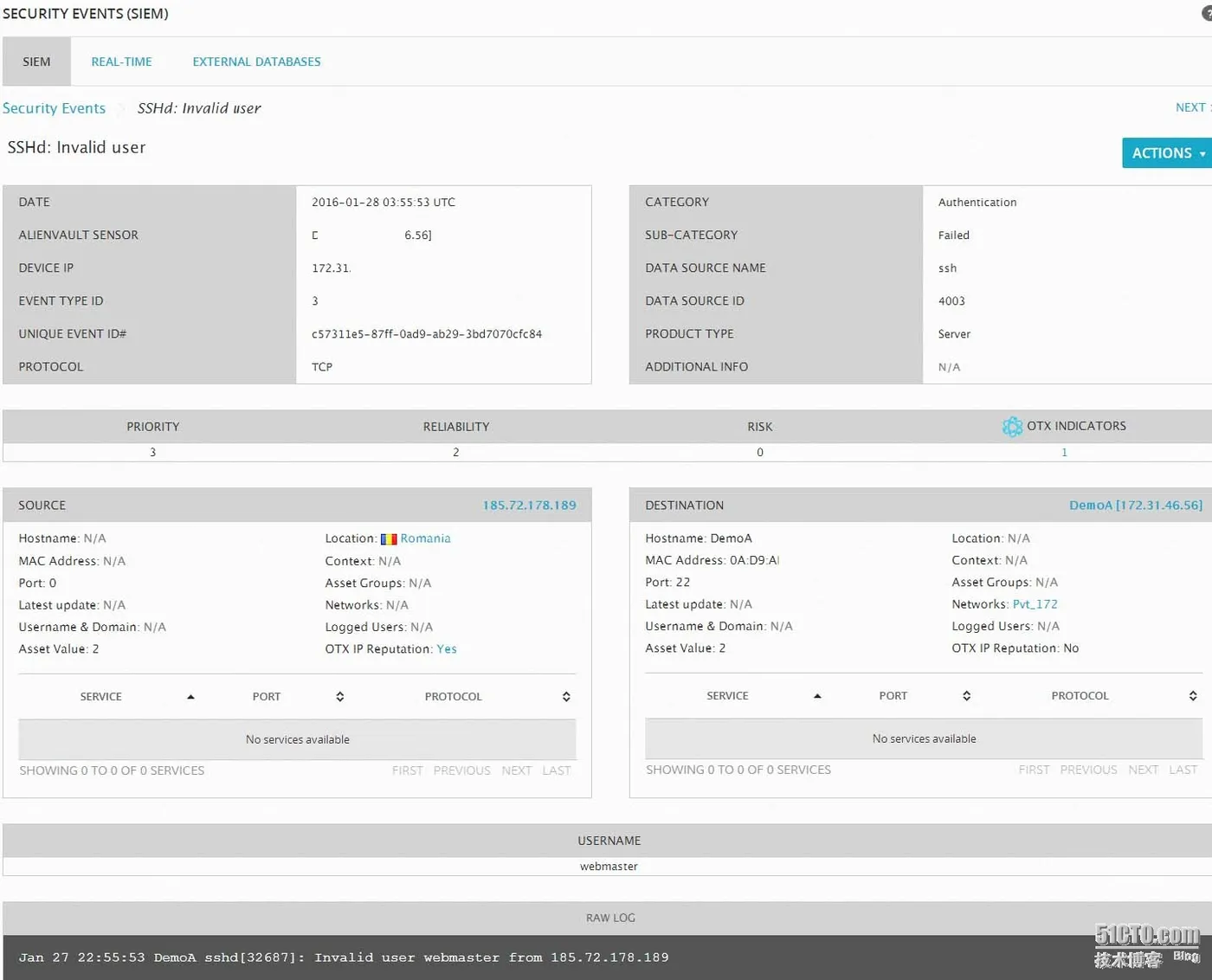Click the OTX indicators count value 1
1212x980 pixels.
point(1064,452)
